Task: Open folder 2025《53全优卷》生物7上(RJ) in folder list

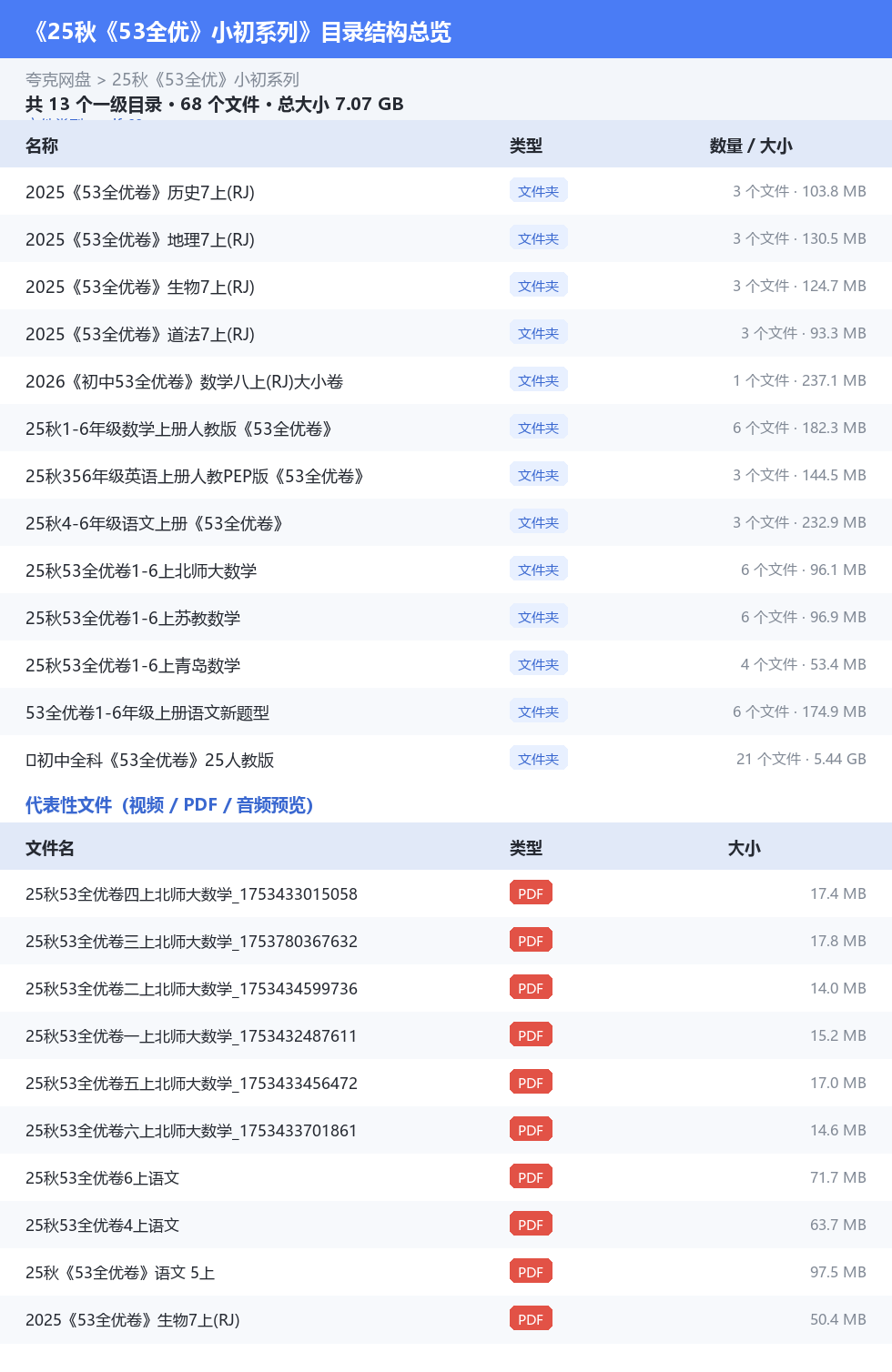Action: click(140, 287)
